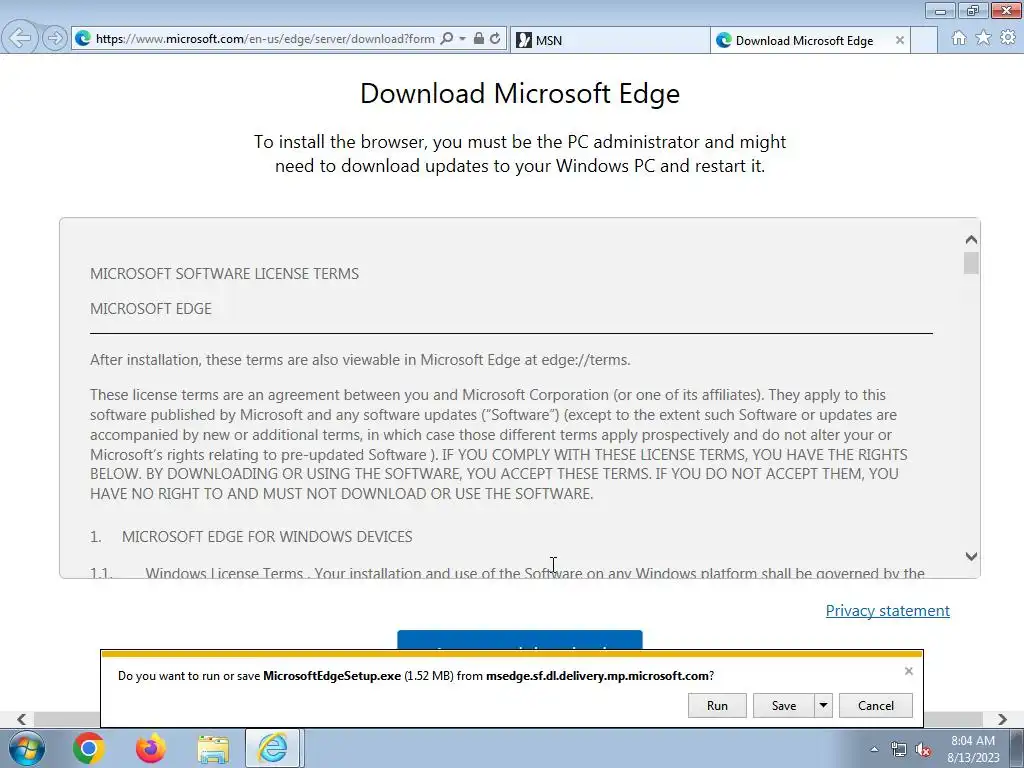Show hidden system tray icons
1024x768 pixels.
pos(874,749)
